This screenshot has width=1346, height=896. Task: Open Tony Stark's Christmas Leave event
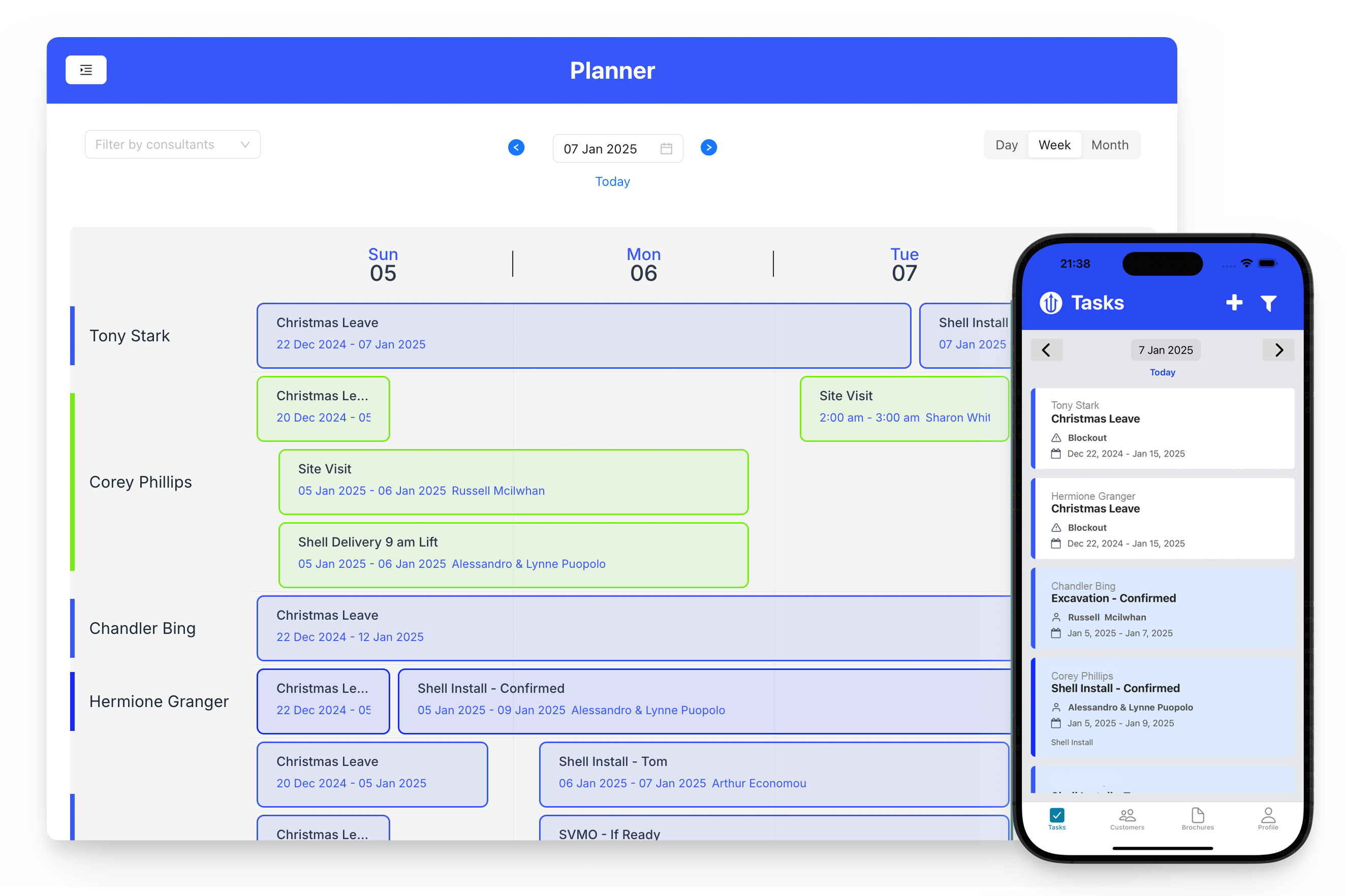pyautogui.click(x=583, y=335)
